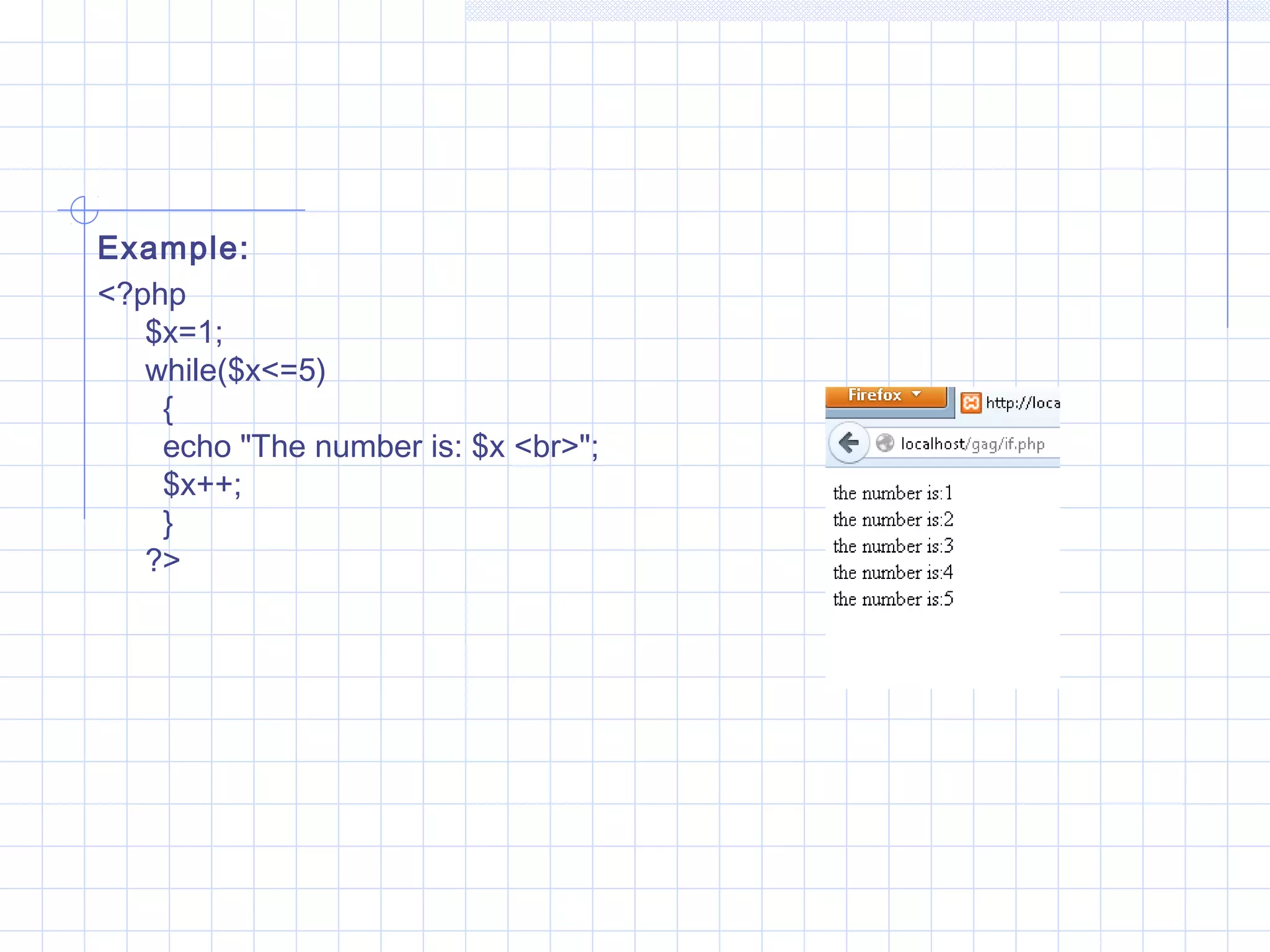Click the '$x=1;' code line
Screen dimensions: 1270x952
tap(184, 332)
